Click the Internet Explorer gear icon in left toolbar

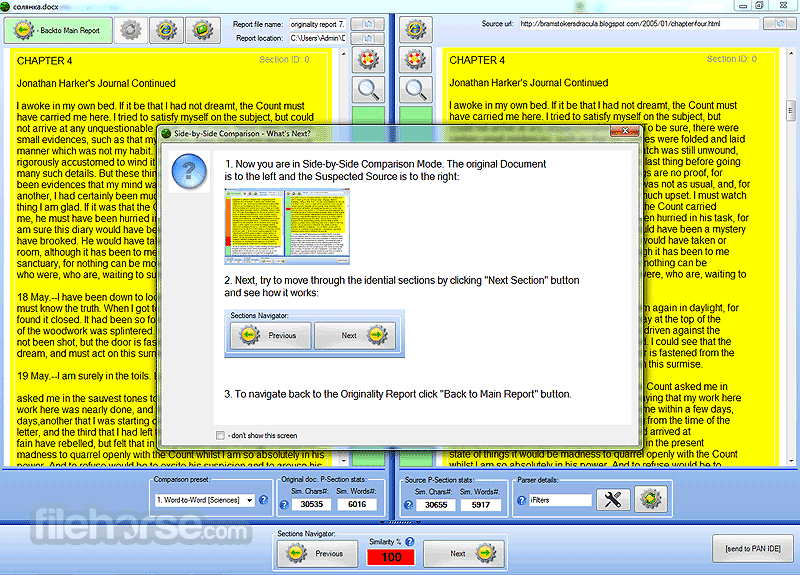[166, 30]
